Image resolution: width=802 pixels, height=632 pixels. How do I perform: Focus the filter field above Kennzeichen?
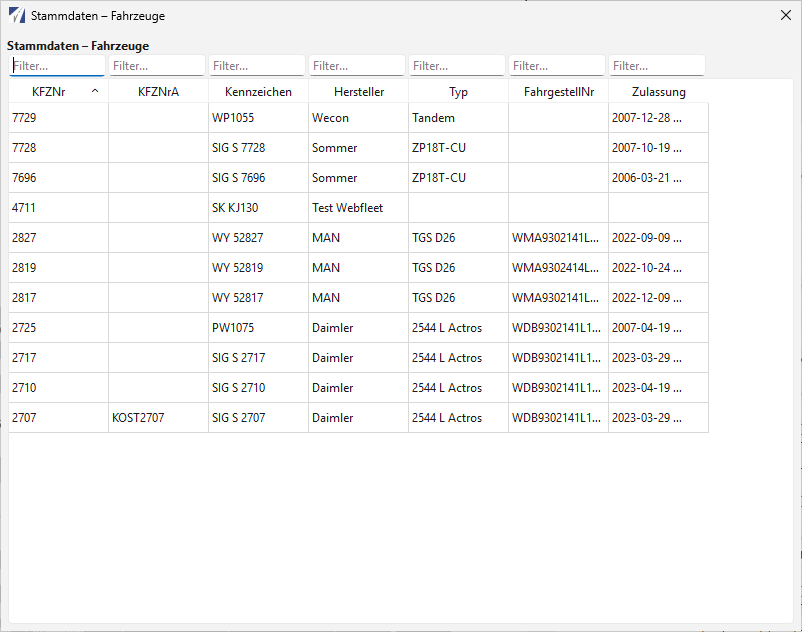257,66
